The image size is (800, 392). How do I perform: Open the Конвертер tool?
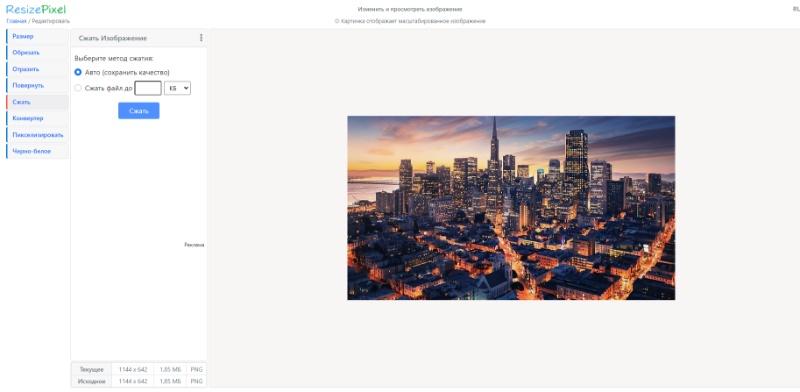coord(37,118)
